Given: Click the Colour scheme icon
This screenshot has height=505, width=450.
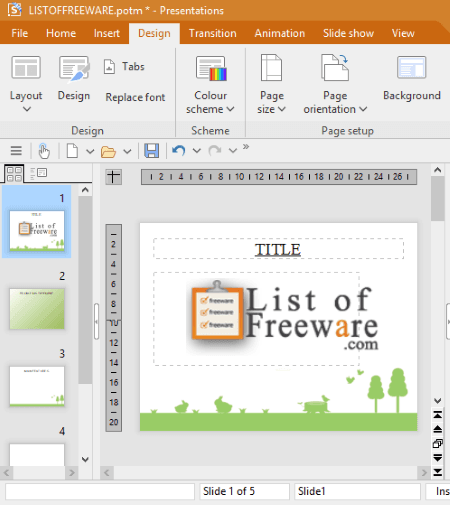Looking at the screenshot, I should pos(211,68).
